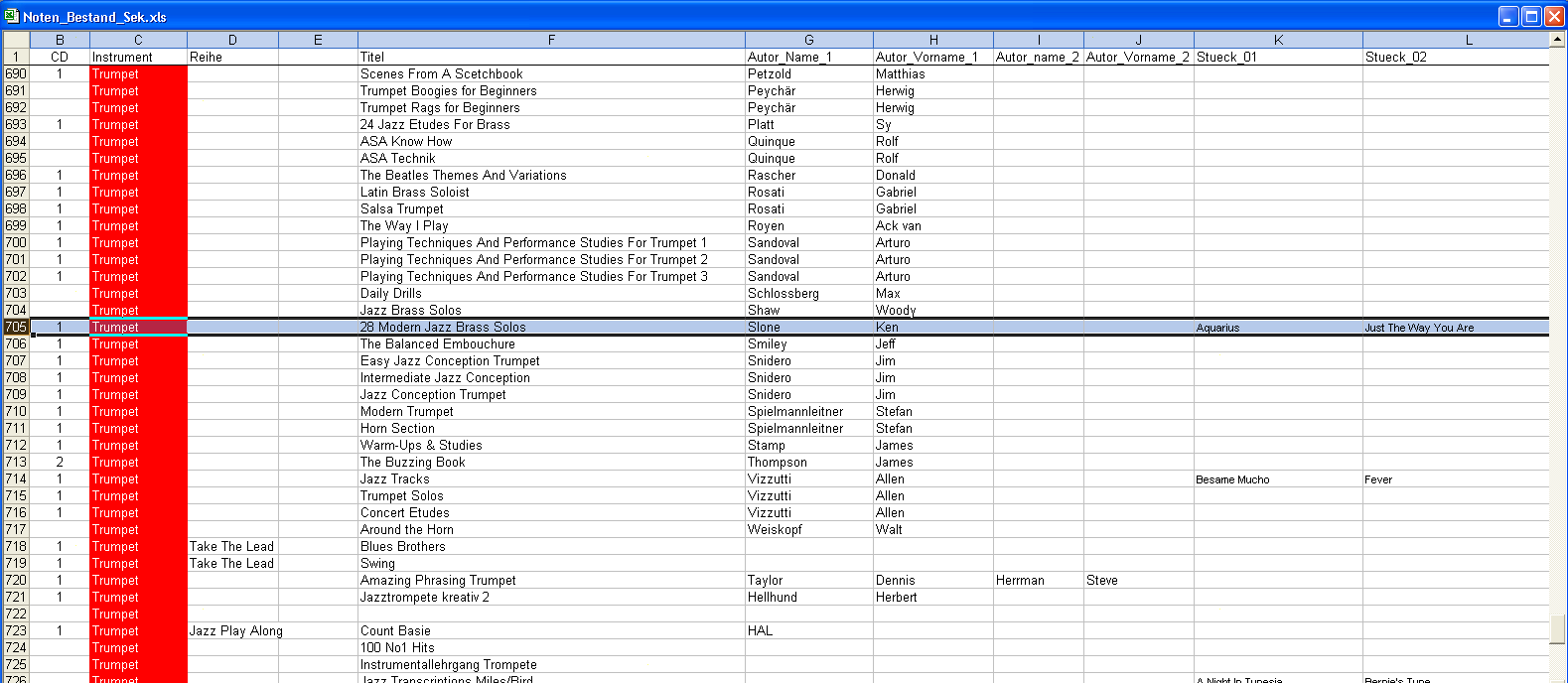Click the 'Autor_Vorname_1' header cell
This screenshot has width=1568, height=683.
click(x=933, y=57)
